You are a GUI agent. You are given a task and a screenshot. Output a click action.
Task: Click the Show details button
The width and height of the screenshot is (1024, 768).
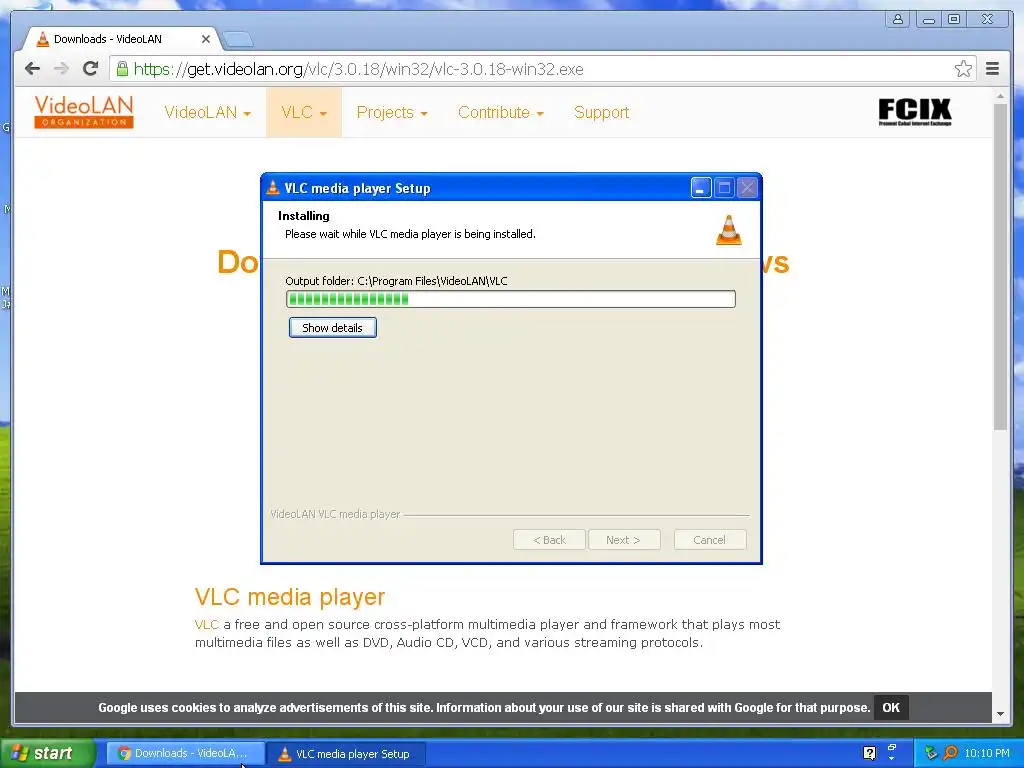point(332,328)
